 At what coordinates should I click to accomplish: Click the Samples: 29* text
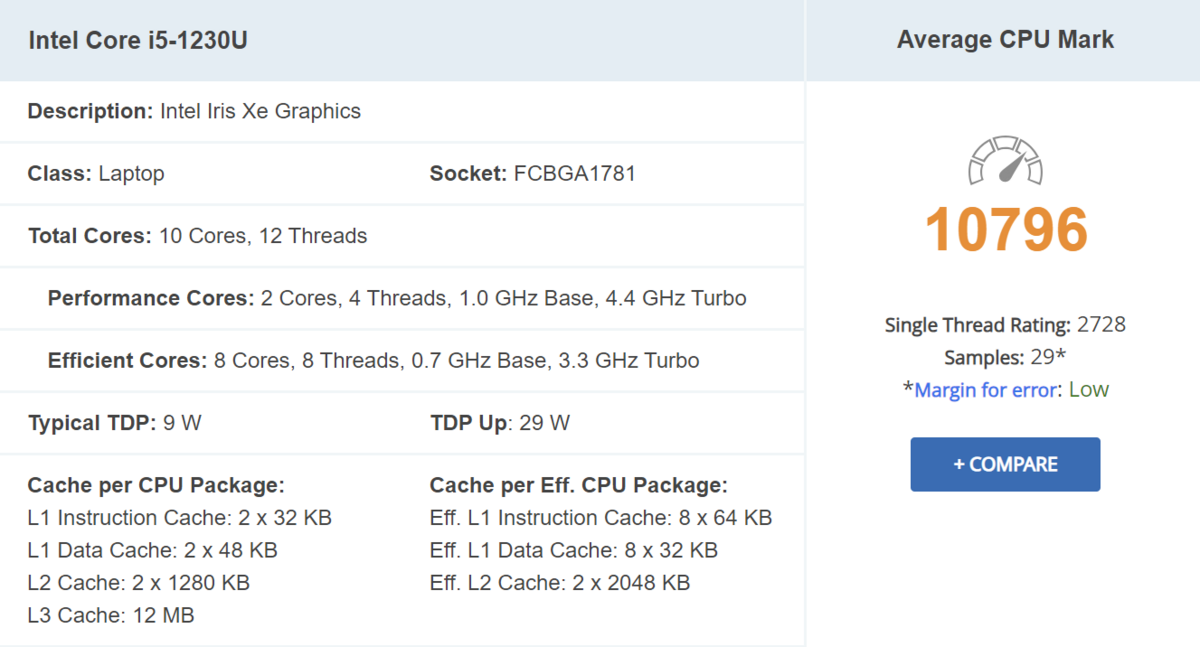pyautogui.click(x=1005, y=358)
